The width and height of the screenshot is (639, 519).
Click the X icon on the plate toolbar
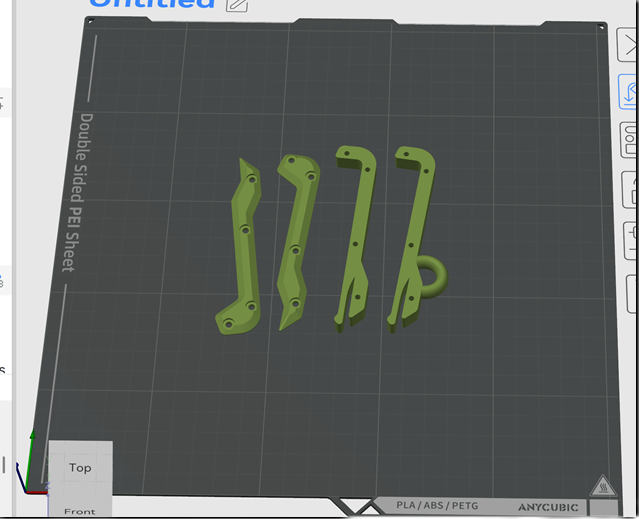[x=628, y=45]
